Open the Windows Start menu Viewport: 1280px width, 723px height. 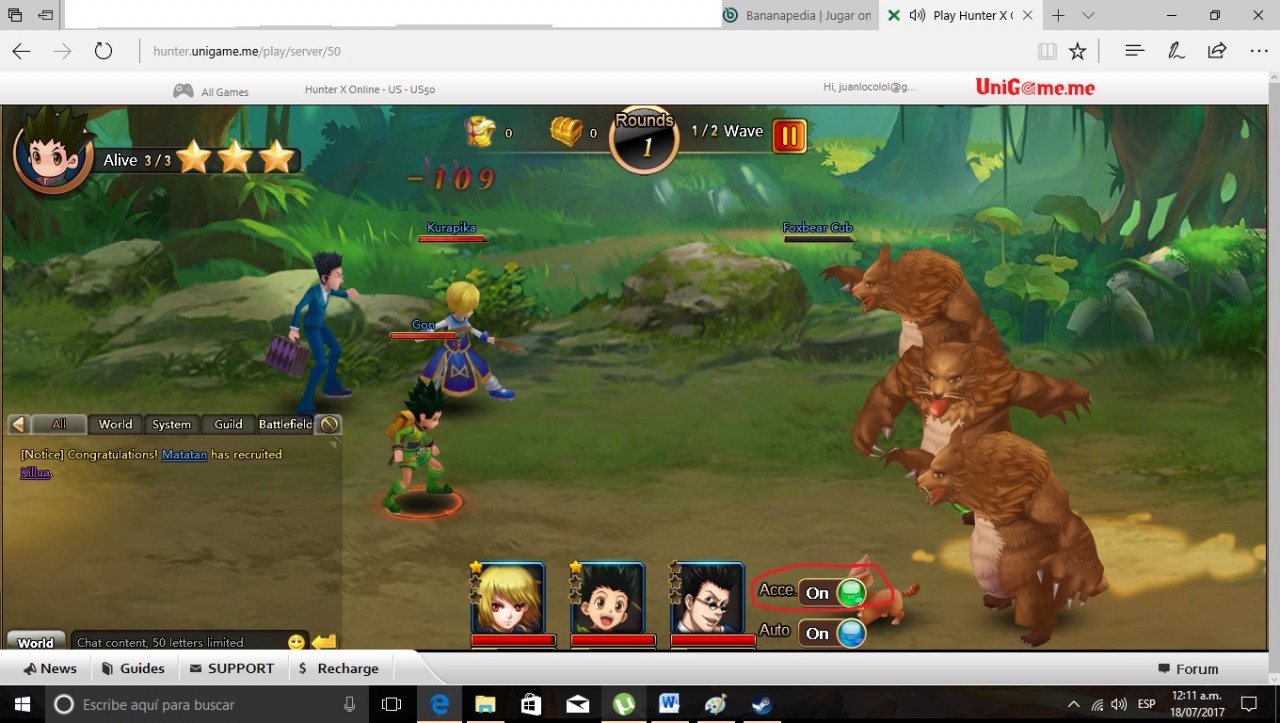tap(22, 704)
